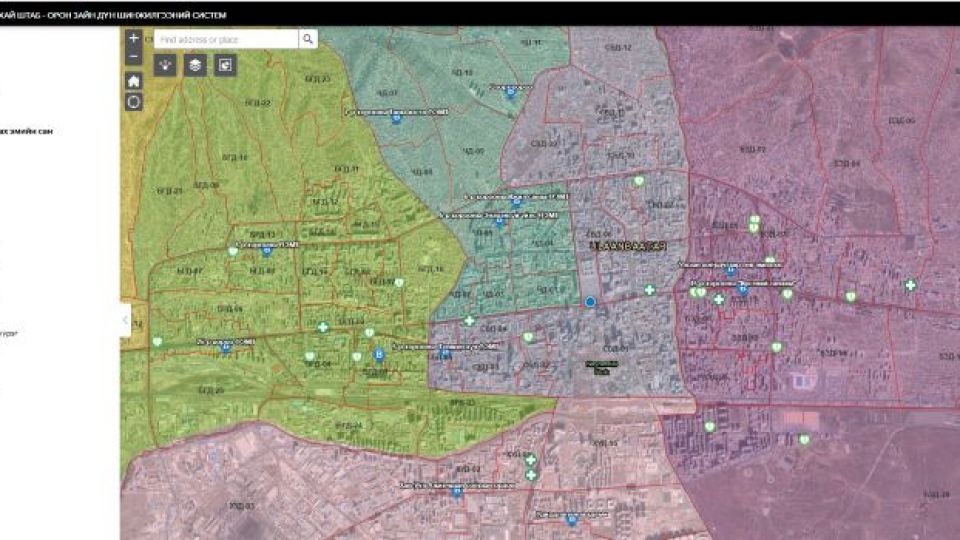Screen dimensions: 960x540
Task: Focus the Find address or place field
Action: pos(226,39)
